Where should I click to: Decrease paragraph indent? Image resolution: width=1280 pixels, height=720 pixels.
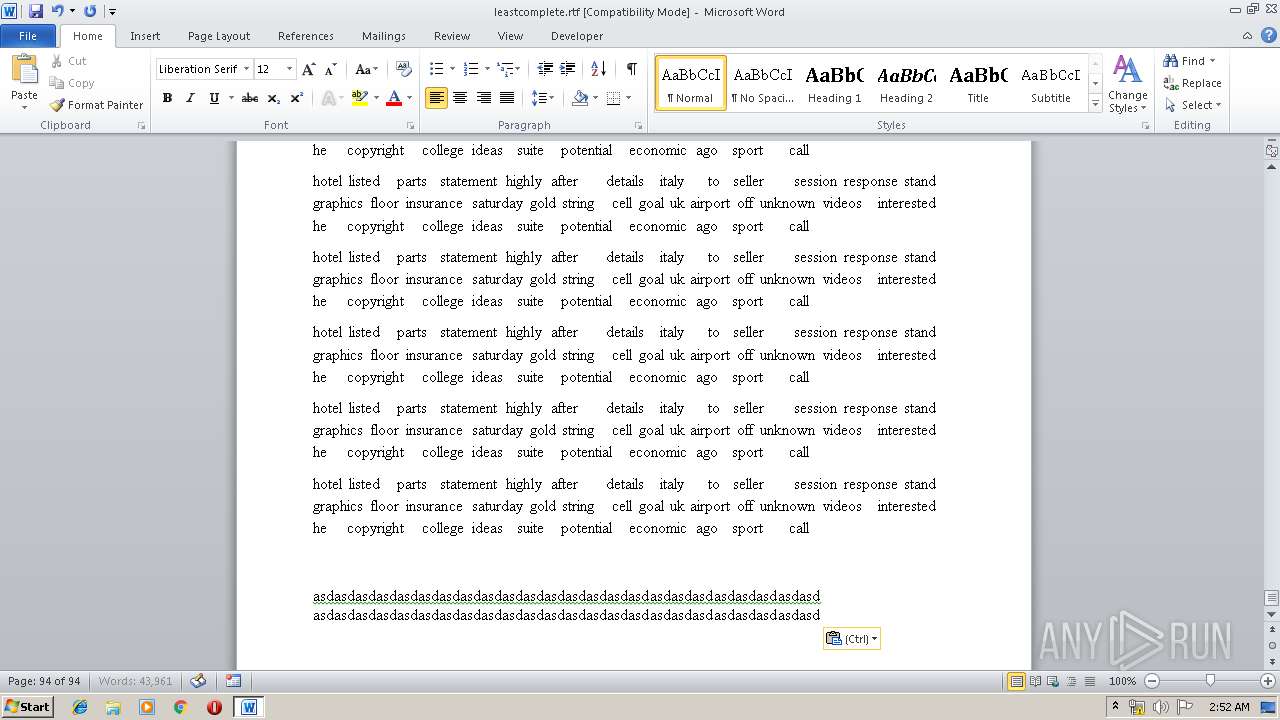(x=545, y=69)
